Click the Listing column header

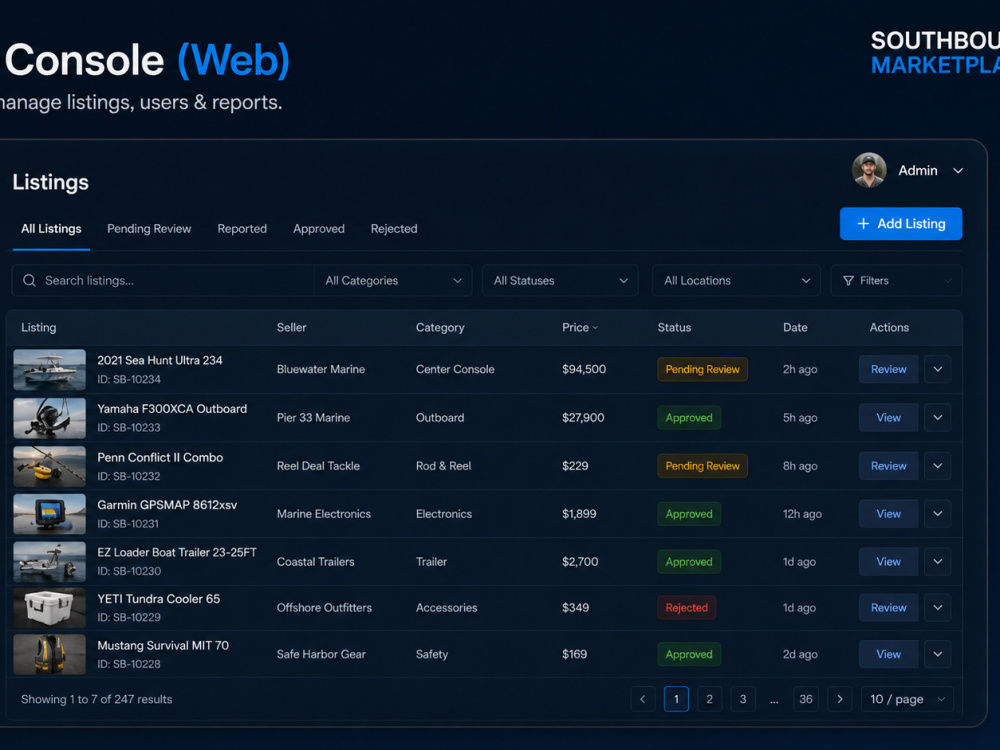pyautogui.click(x=39, y=327)
